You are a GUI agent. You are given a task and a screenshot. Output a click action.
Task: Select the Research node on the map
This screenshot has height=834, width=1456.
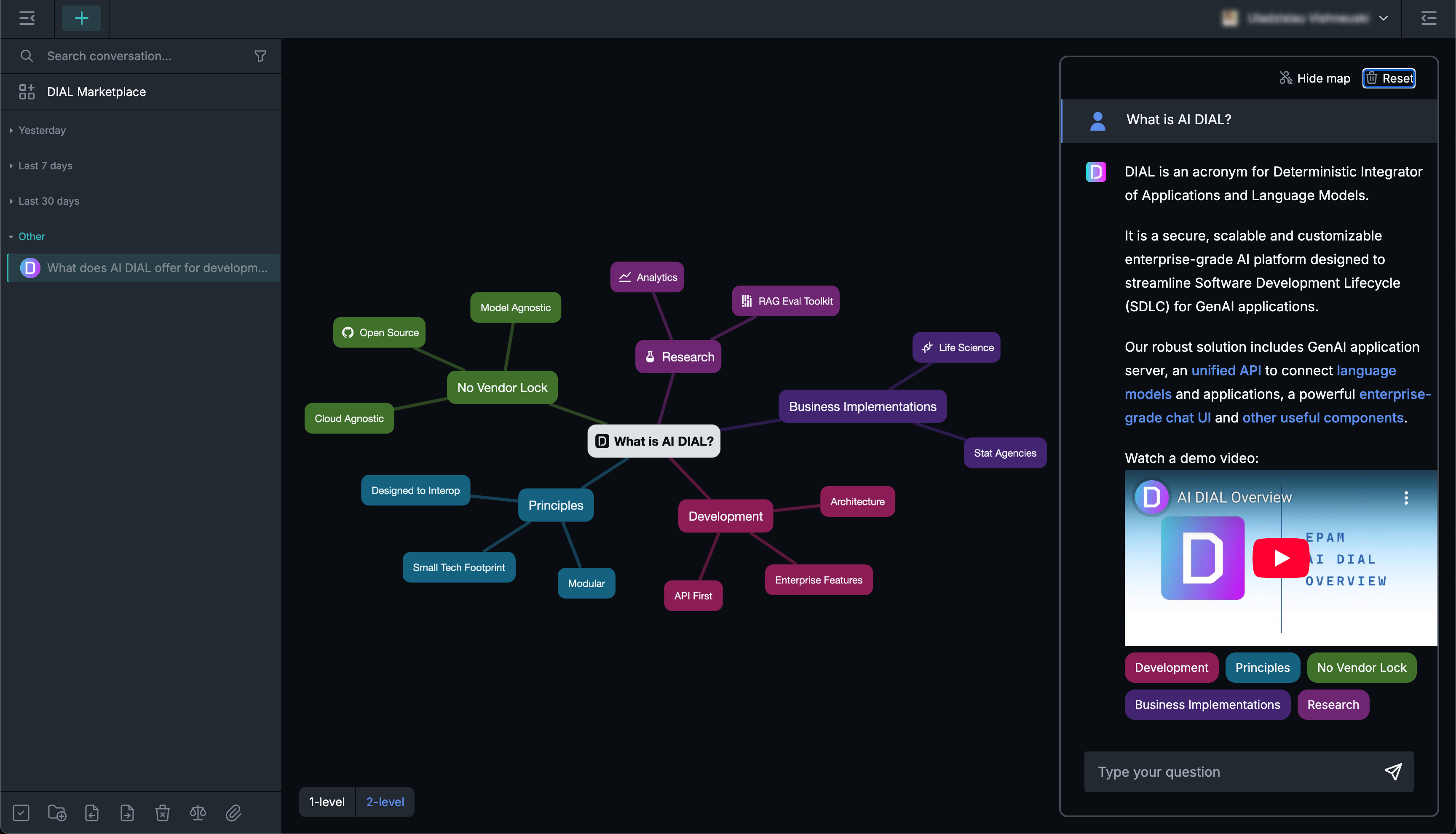coord(678,357)
